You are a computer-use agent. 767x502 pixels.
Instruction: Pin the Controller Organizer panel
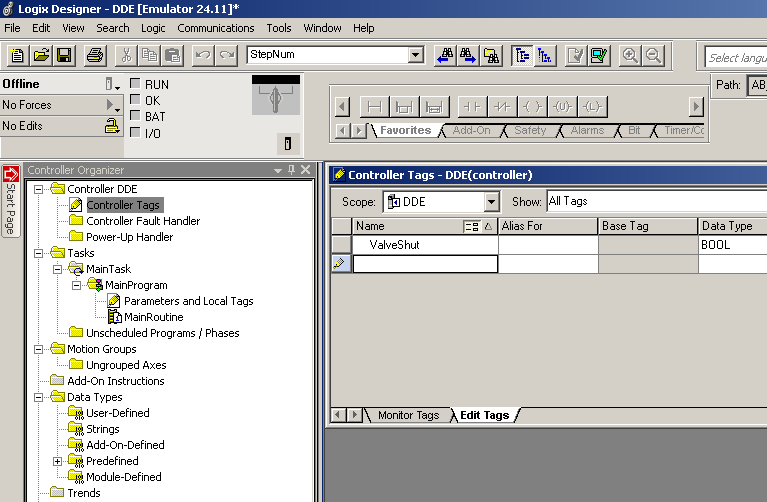tap(292, 170)
